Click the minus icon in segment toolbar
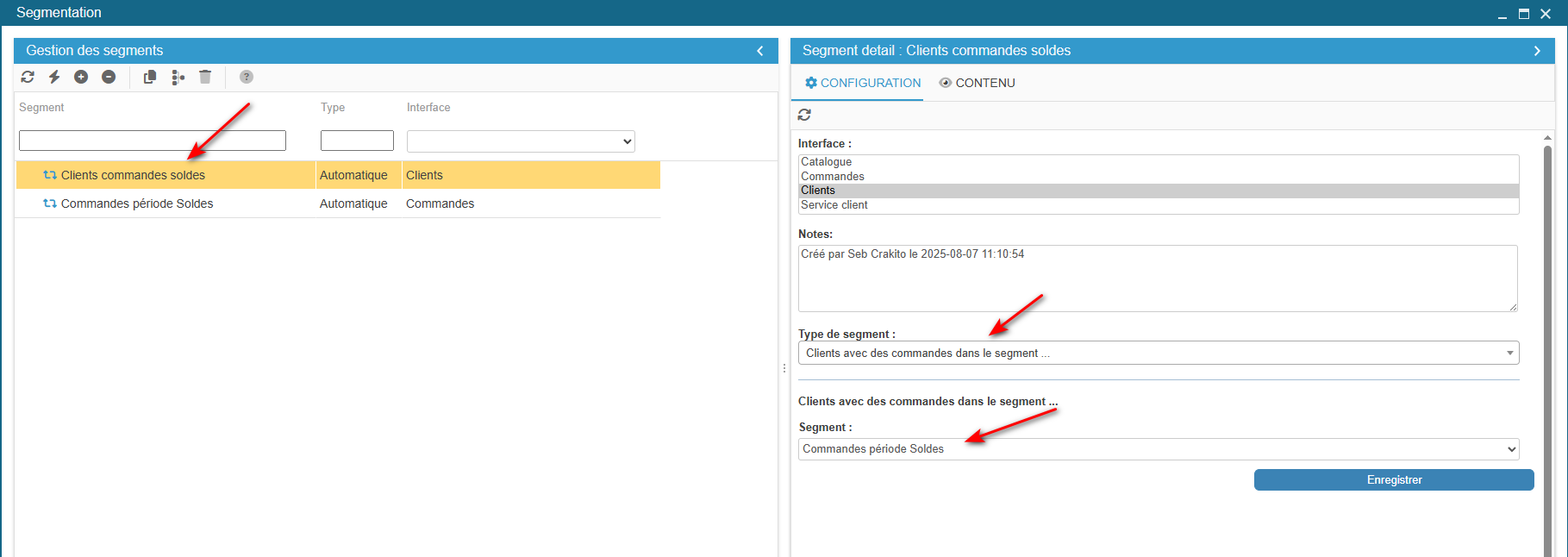The image size is (1568, 557). pos(109,77)
